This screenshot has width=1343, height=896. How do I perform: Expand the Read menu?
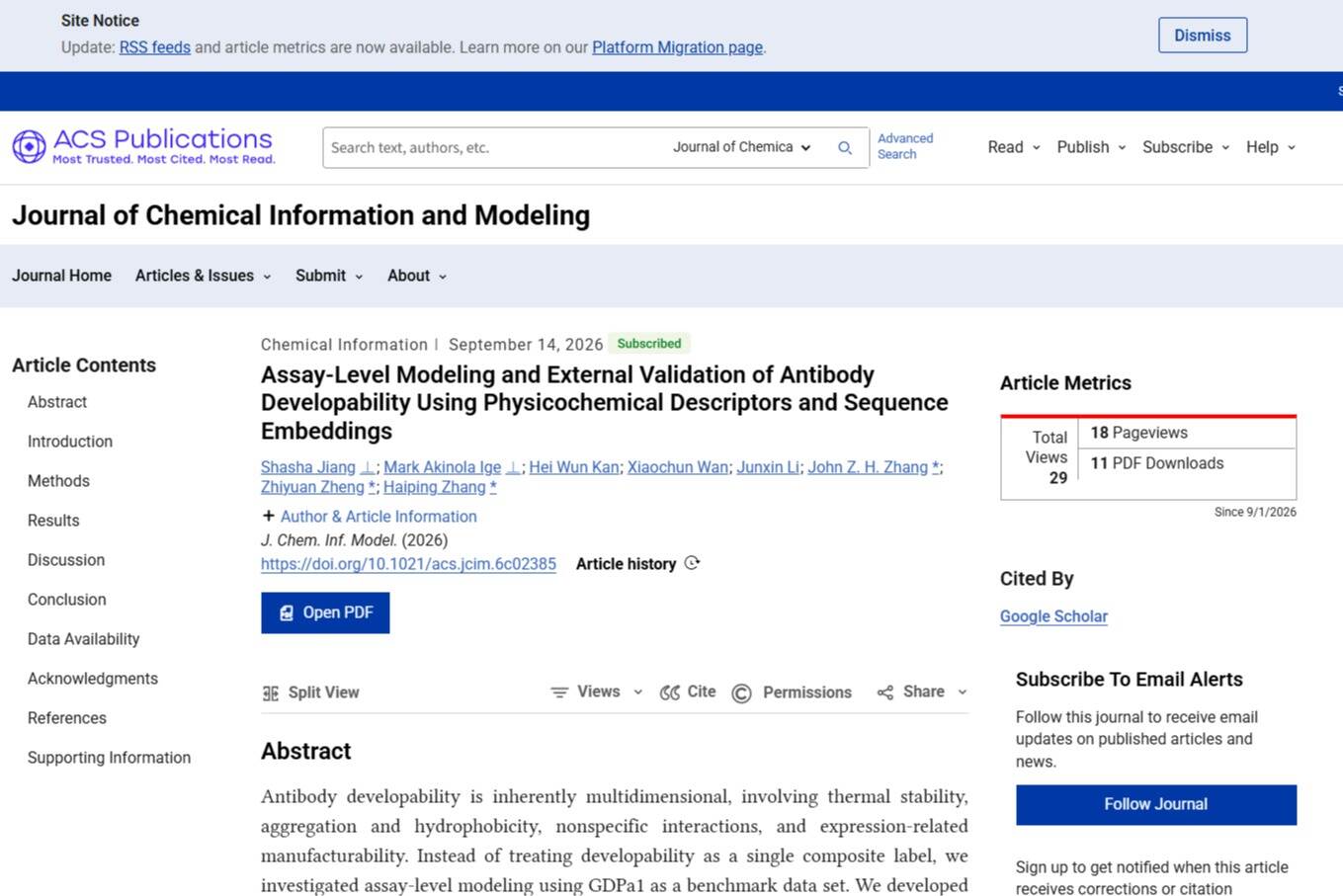[x=1014, y=147]
